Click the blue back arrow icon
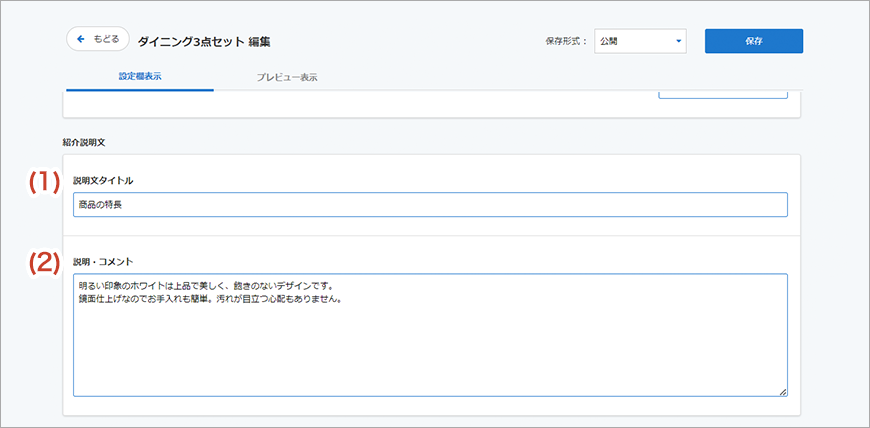 tap(81, 39)
